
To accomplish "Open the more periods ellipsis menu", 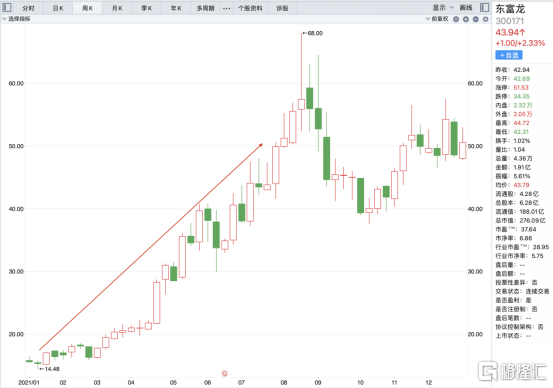I will point(226,8).
